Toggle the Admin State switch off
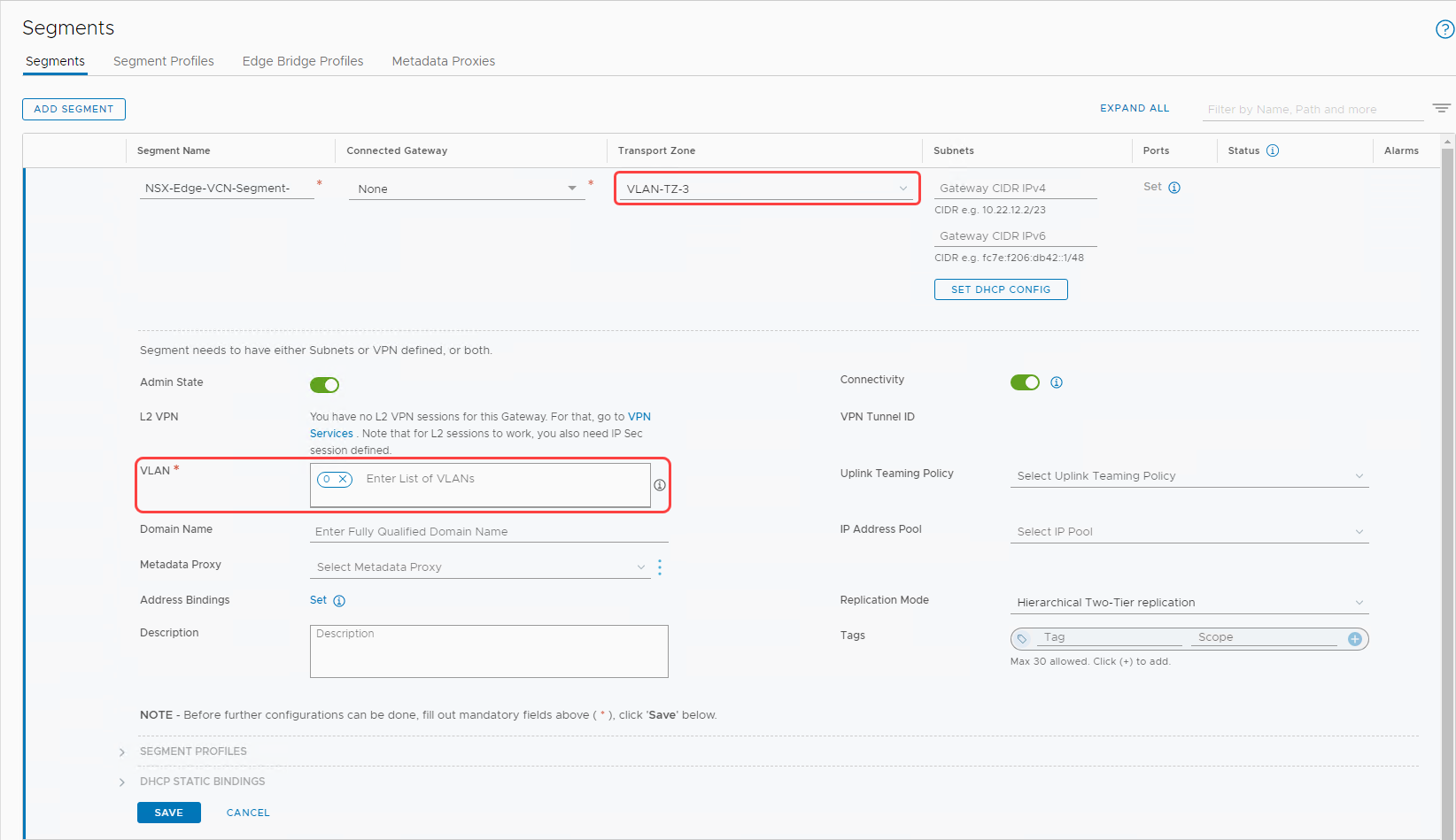Viewport: 1456px width, 840px height. tap(324, 384)
